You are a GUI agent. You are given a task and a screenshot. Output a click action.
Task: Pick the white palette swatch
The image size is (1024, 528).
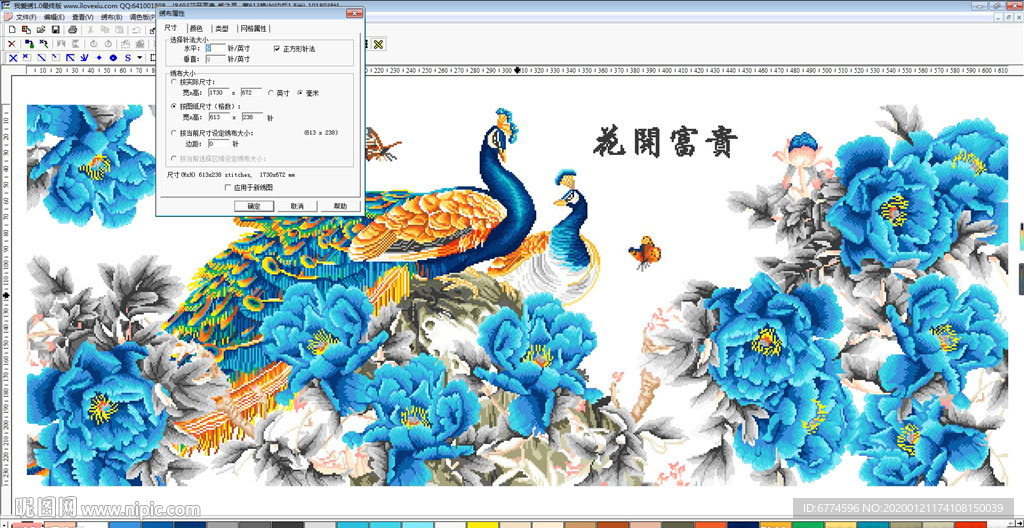click(x=92, y=525)
